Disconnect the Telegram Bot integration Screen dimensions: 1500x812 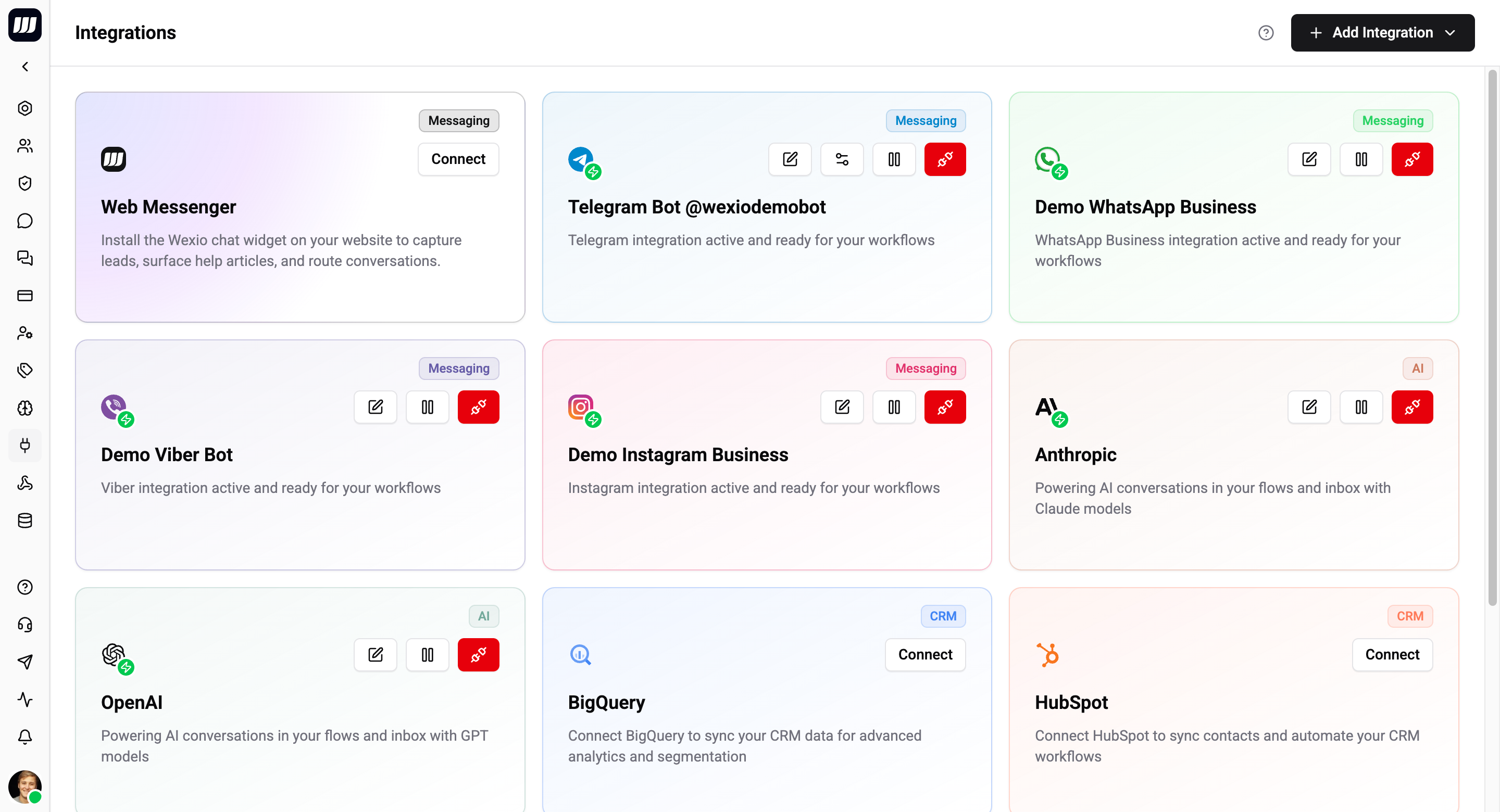(945, 159)
